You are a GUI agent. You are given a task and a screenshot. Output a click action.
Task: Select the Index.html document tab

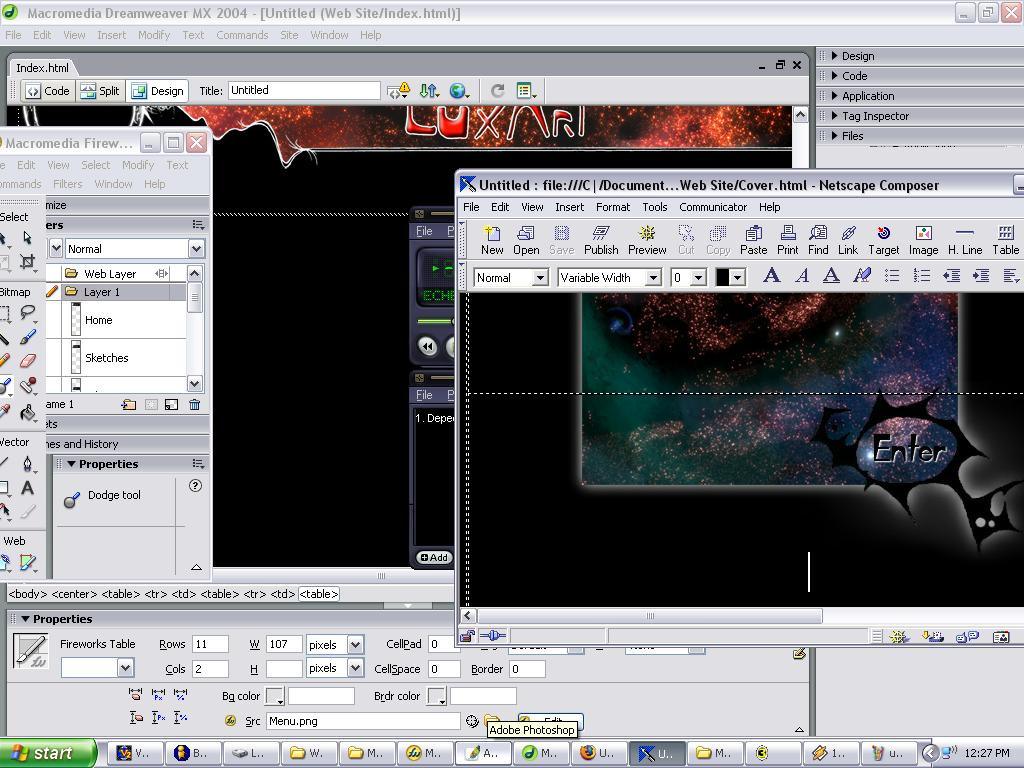coord(42,68)
